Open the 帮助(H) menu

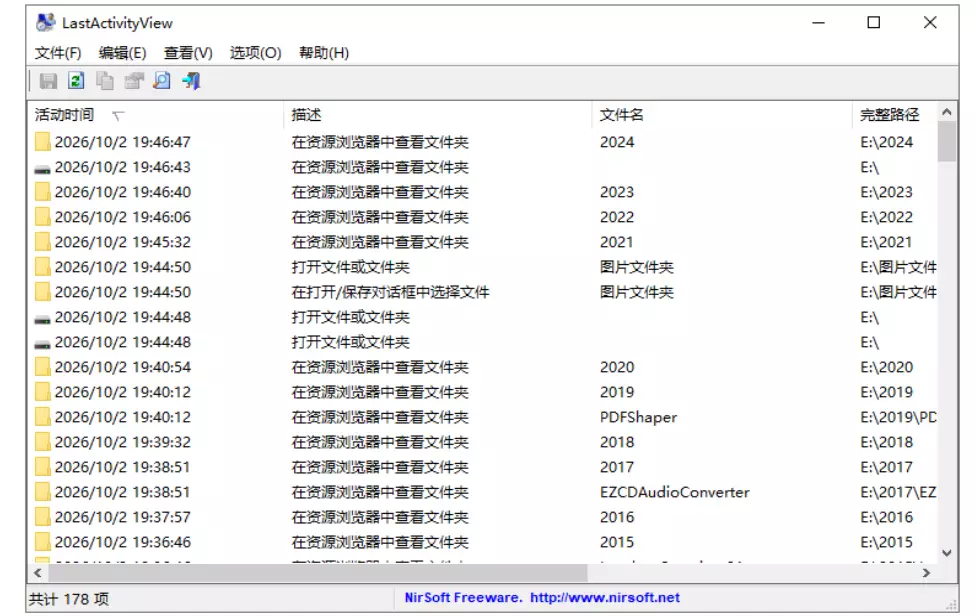click(x=324, y=53)
